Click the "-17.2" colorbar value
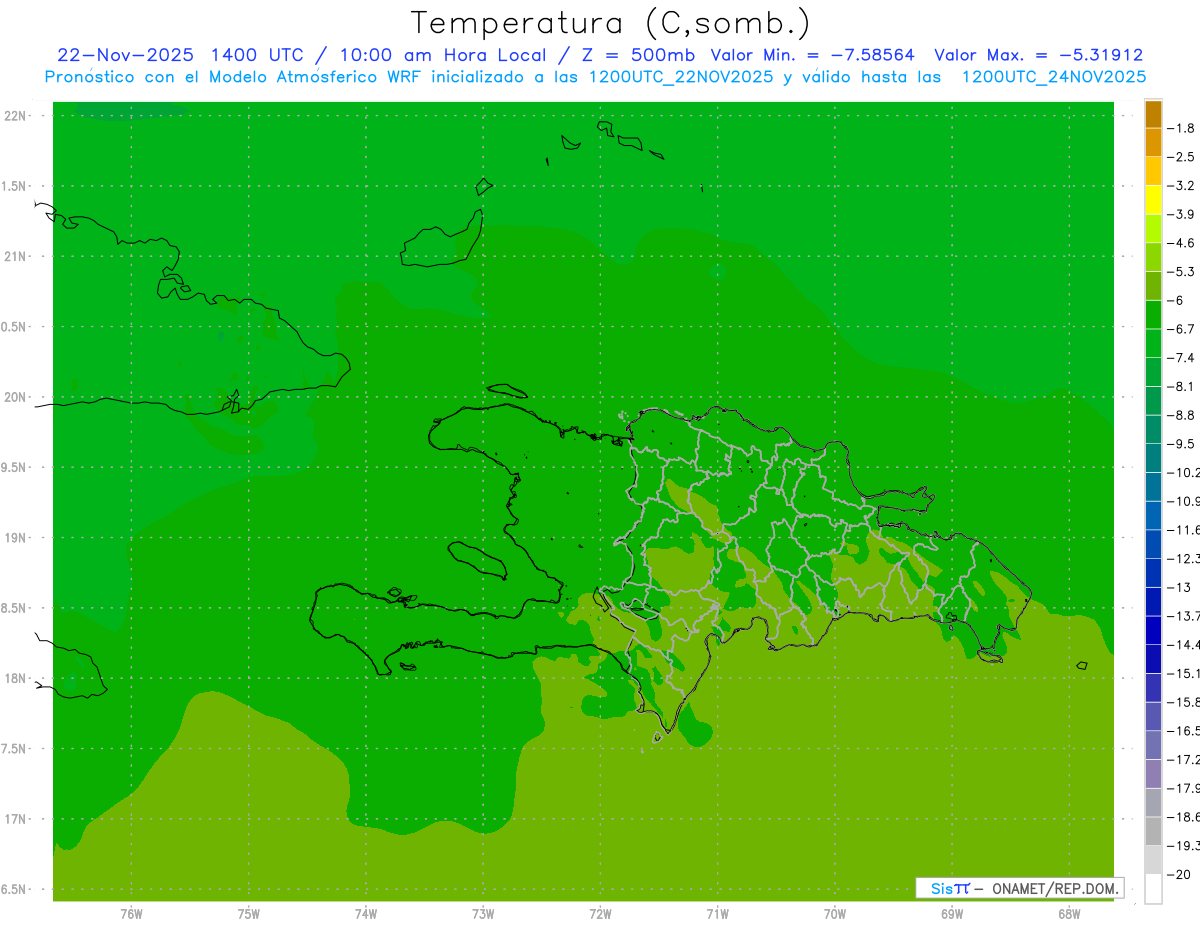This screenshot has height=927, width=1200. [1183, 760]
